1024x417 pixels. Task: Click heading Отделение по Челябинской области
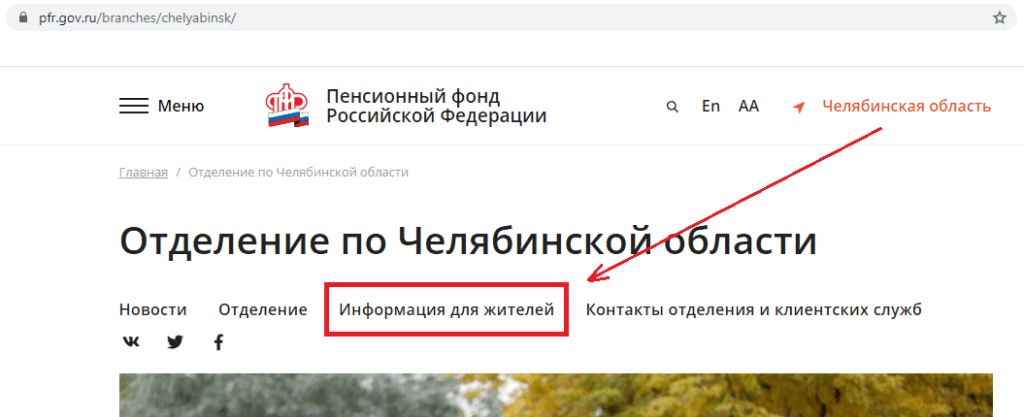tap(468, 241)
